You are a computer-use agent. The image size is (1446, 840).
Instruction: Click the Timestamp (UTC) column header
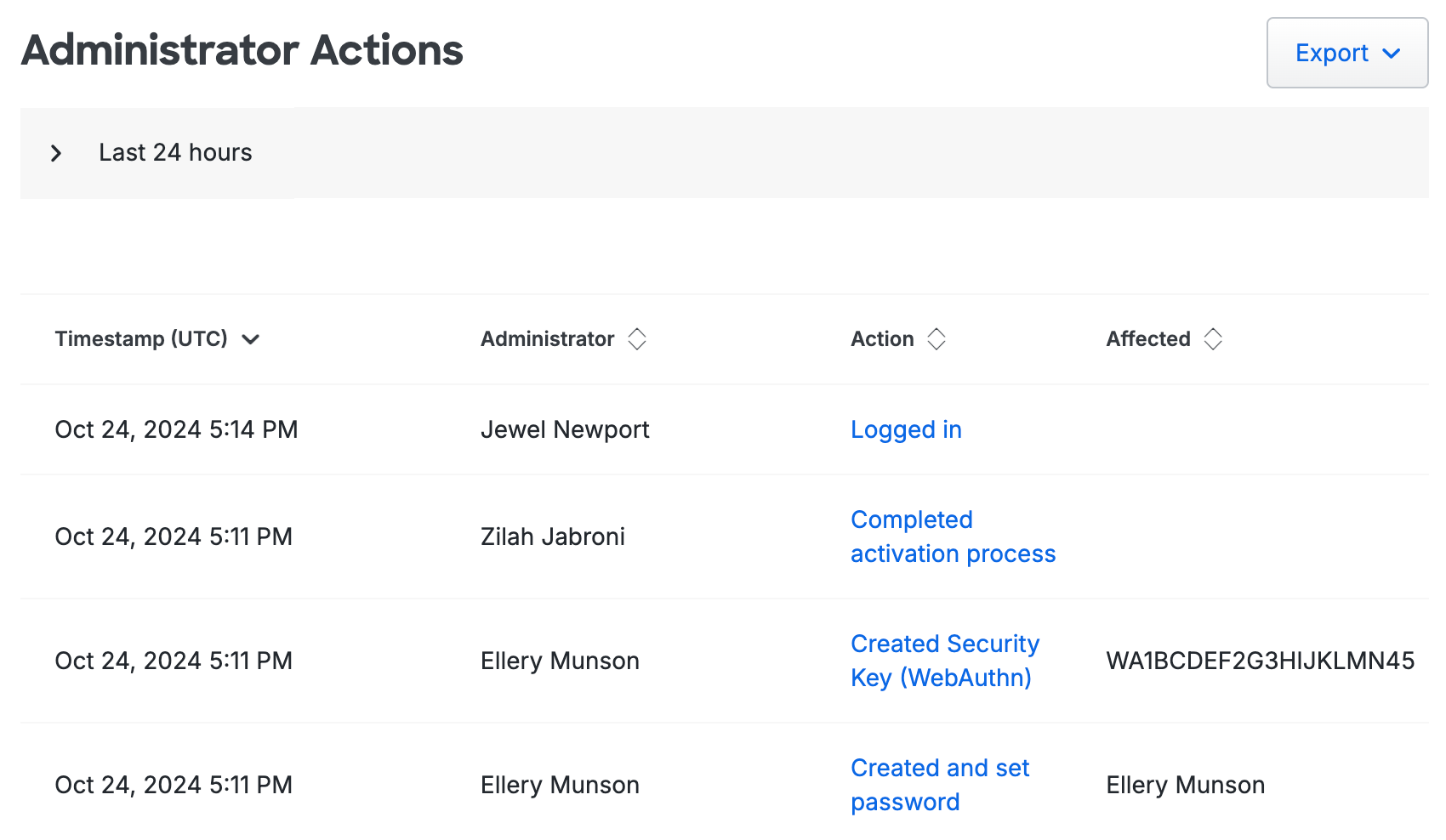point(141,338)
